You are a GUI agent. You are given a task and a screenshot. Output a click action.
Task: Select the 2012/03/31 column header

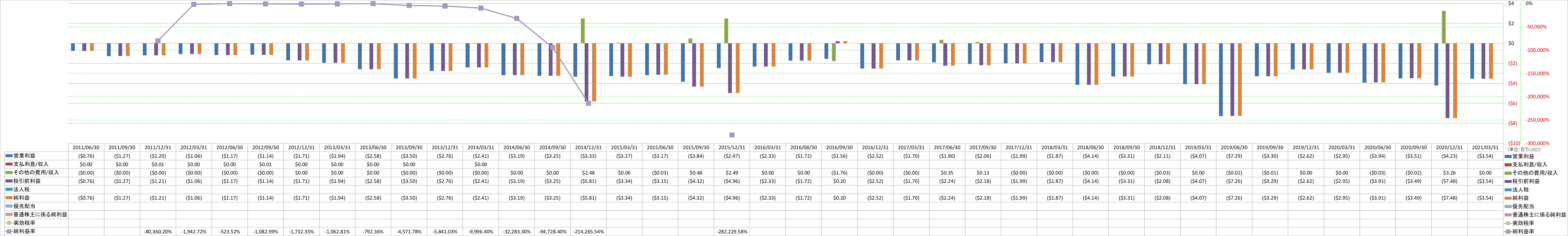[194, 148]
